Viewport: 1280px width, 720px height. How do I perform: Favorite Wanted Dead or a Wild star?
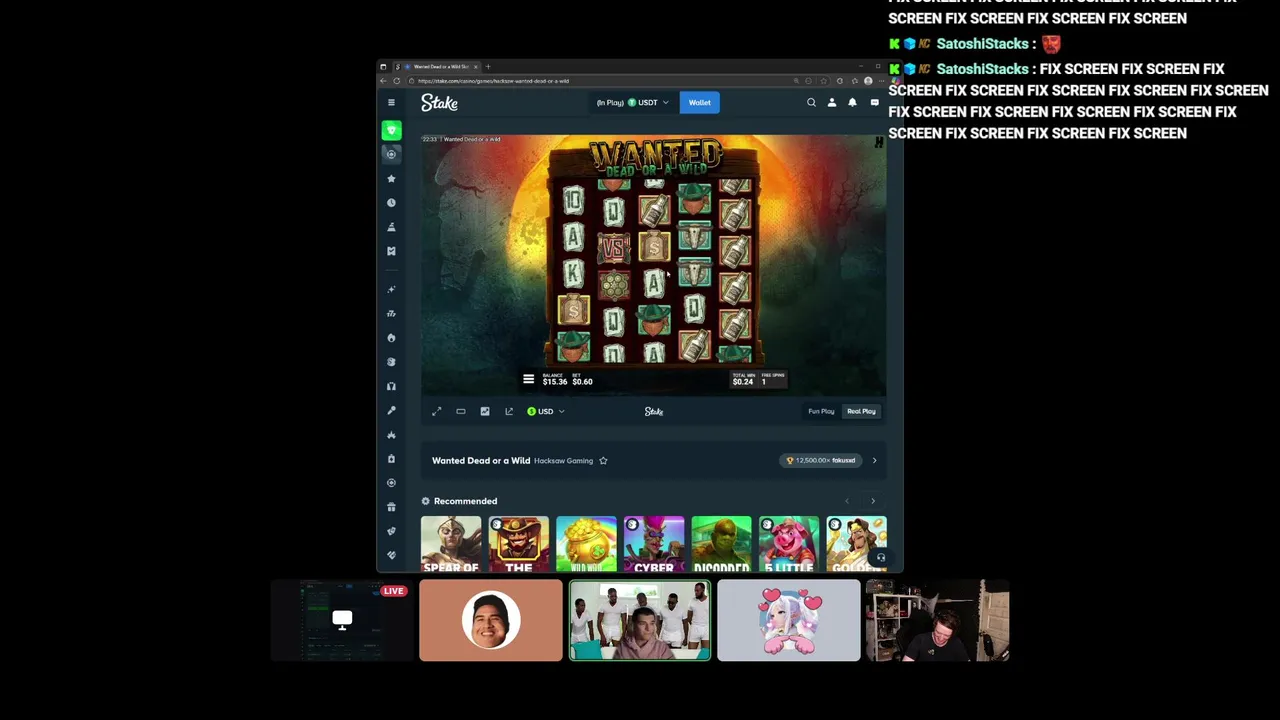tap(603, 460)
